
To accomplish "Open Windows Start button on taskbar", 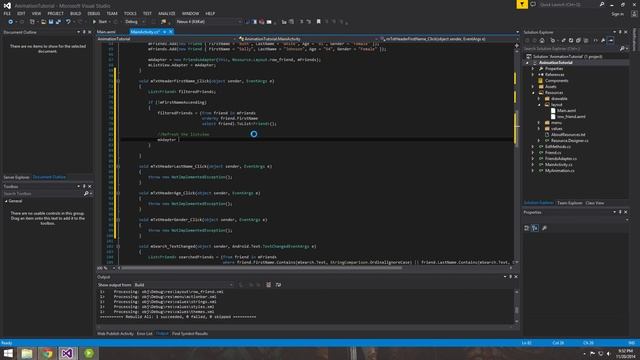I will pos(8,353).
